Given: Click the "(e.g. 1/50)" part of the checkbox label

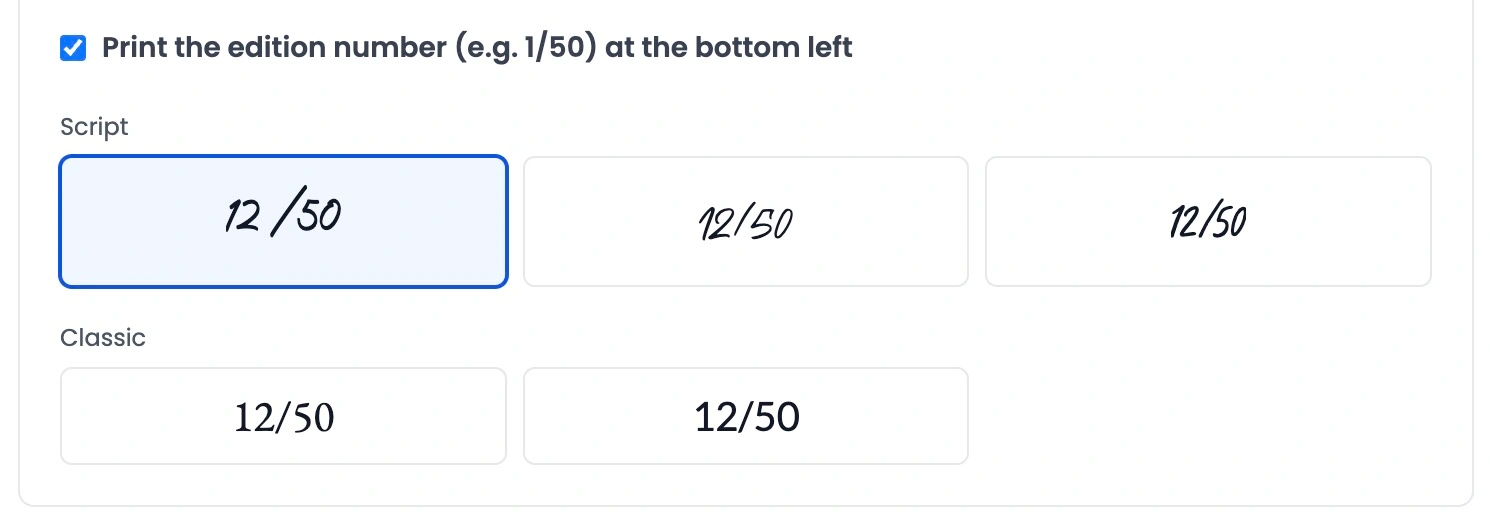Looking at the screenshot, I should pyautogui.click(x=526, y=47).
